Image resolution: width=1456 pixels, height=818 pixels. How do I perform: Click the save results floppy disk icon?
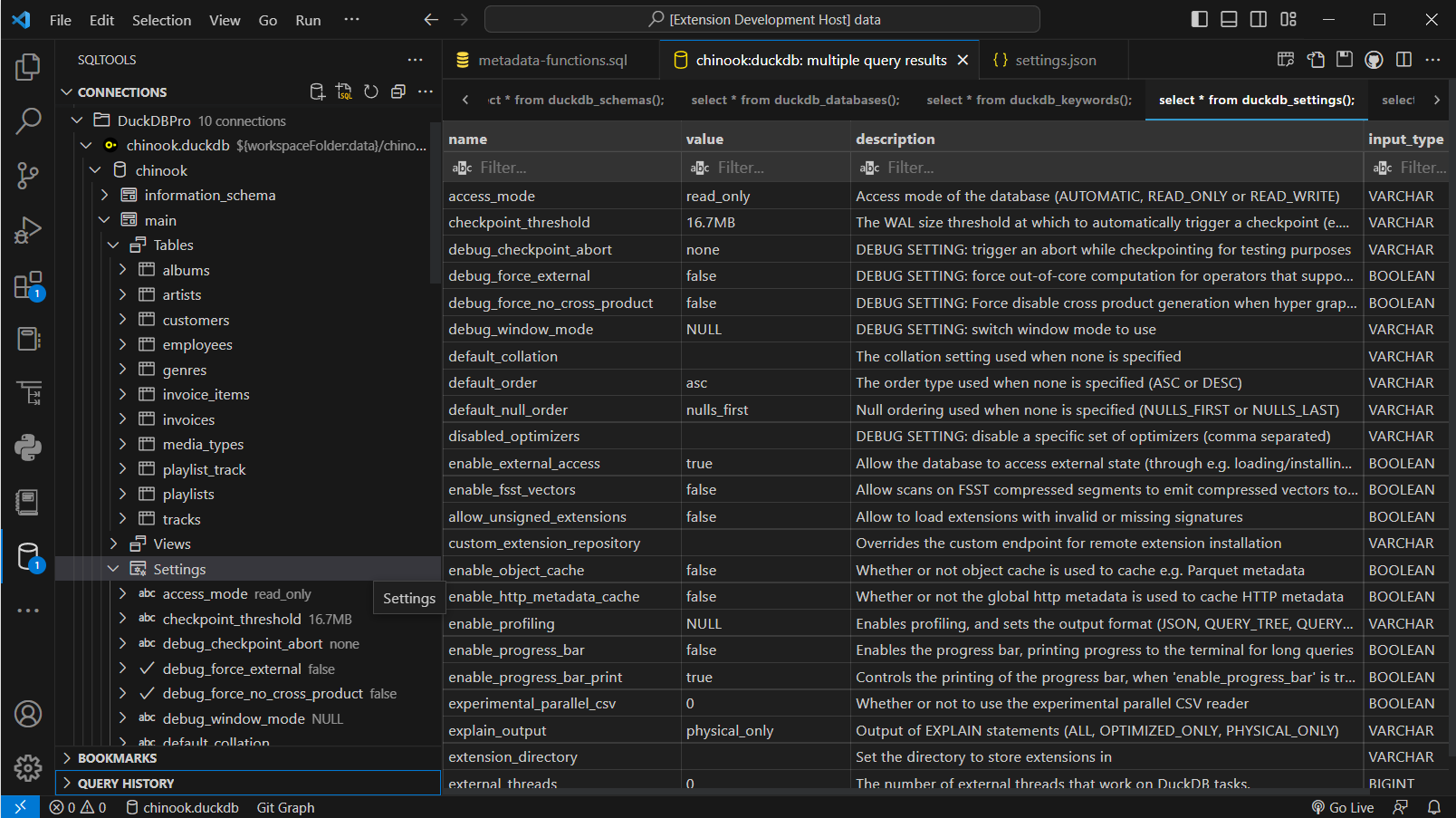1345,60
